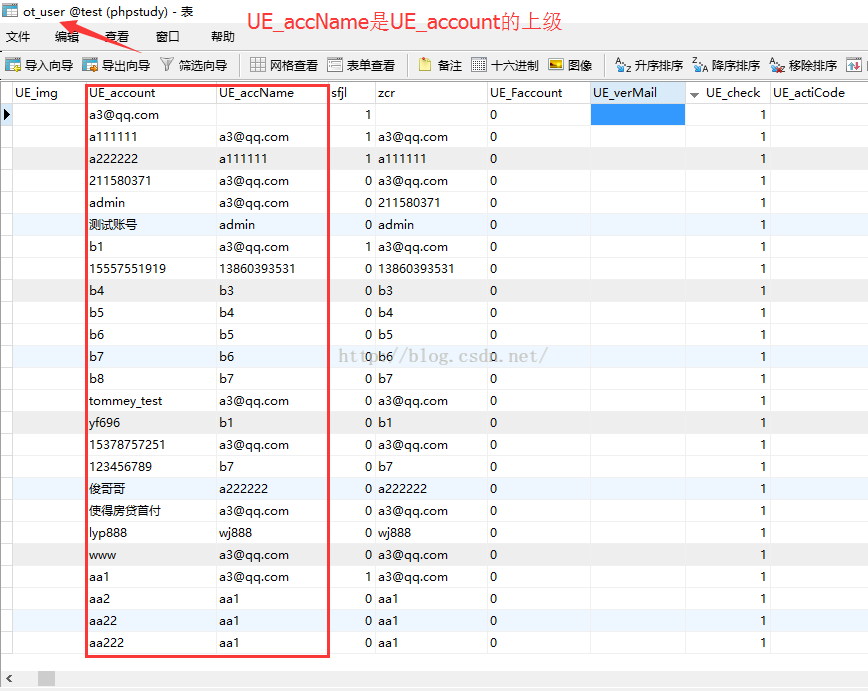Image resolution: width=868 pixels, height=691 pixels.
Task: Open the Memo (备注) icon
Action: coord(425,65)
